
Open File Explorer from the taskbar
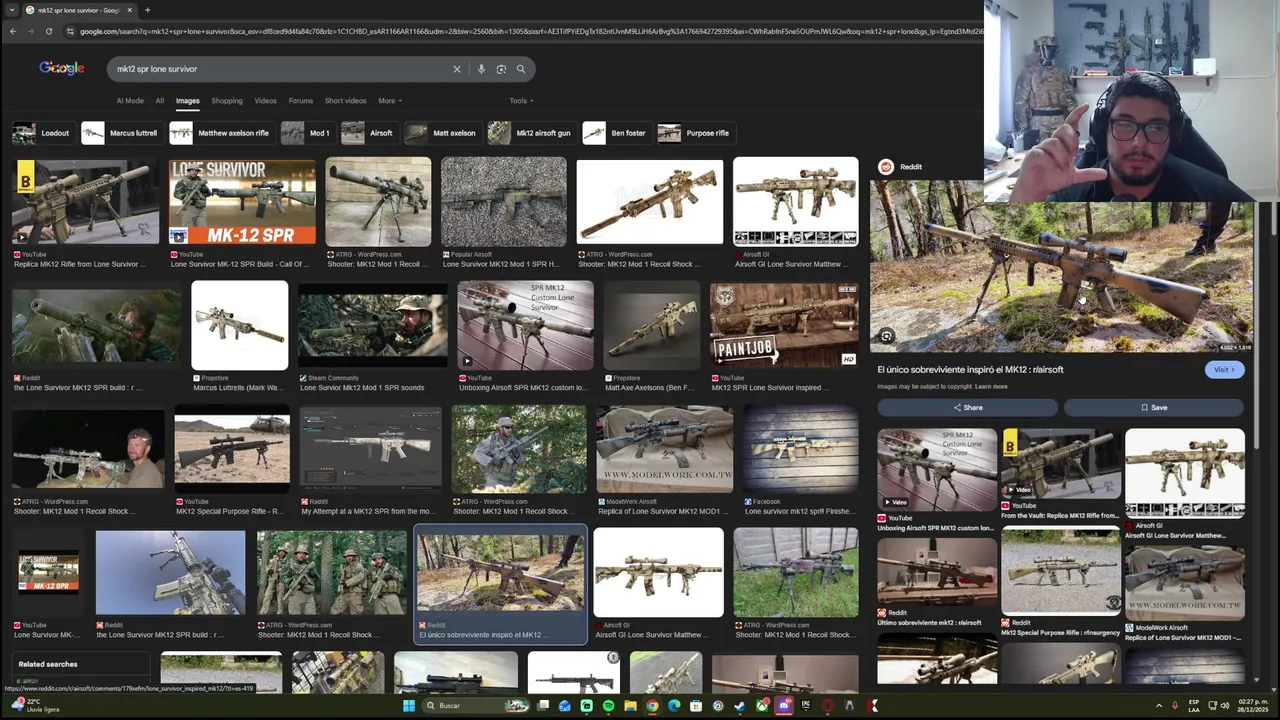[x=630, y=706]
